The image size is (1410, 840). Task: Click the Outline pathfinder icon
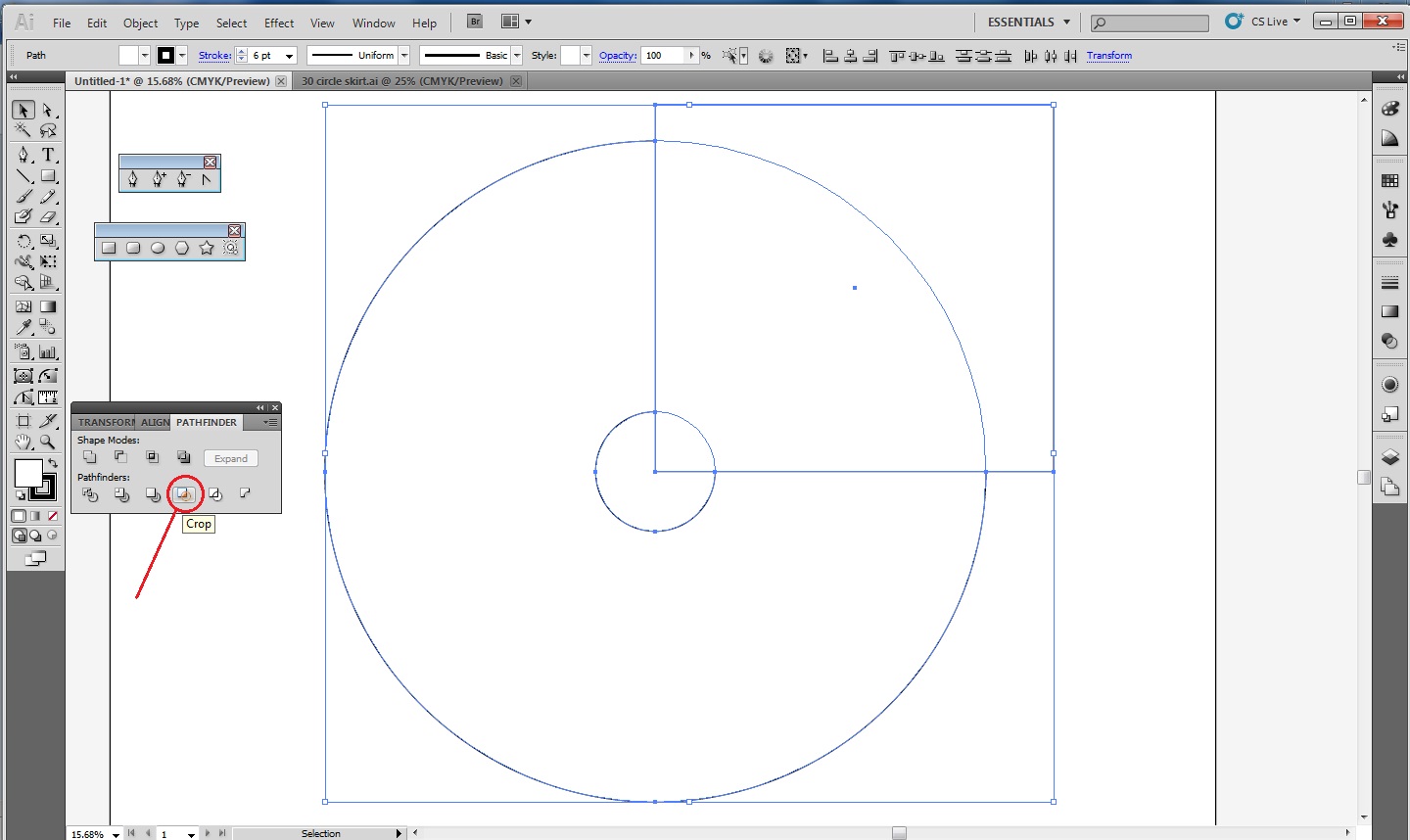(x=215, y=494)
